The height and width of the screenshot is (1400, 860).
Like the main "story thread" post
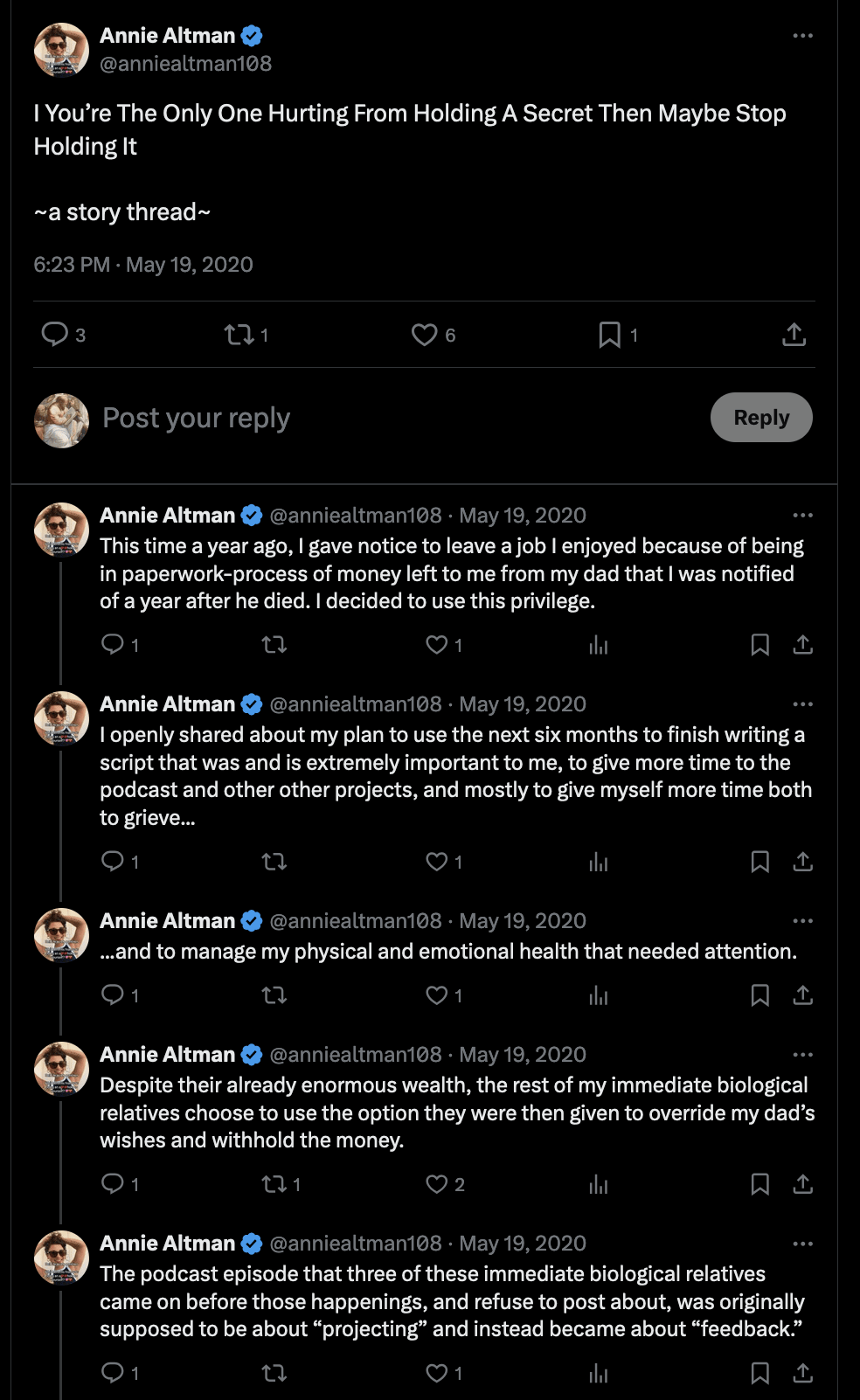425,335
